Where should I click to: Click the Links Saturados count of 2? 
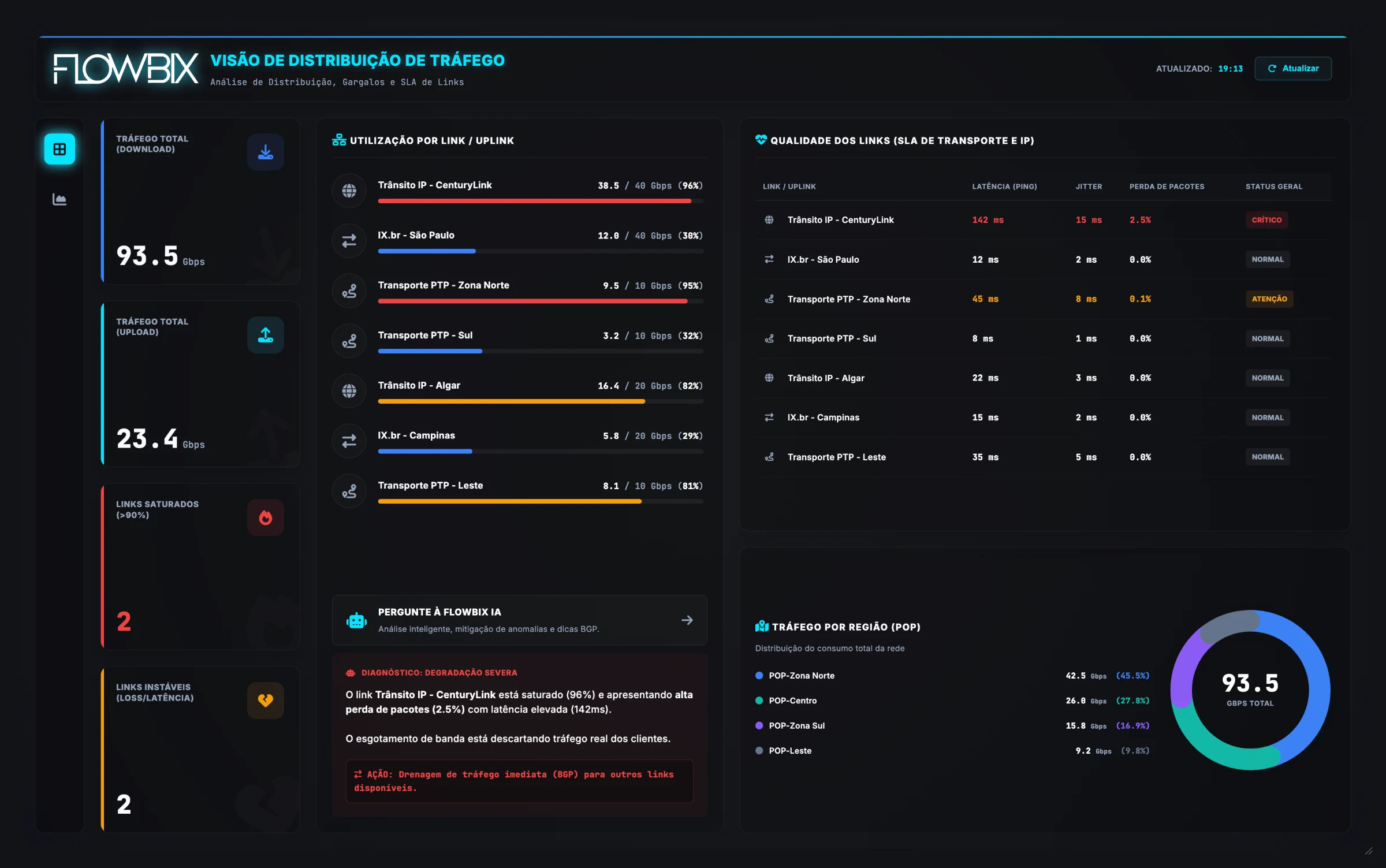point(124,622)
